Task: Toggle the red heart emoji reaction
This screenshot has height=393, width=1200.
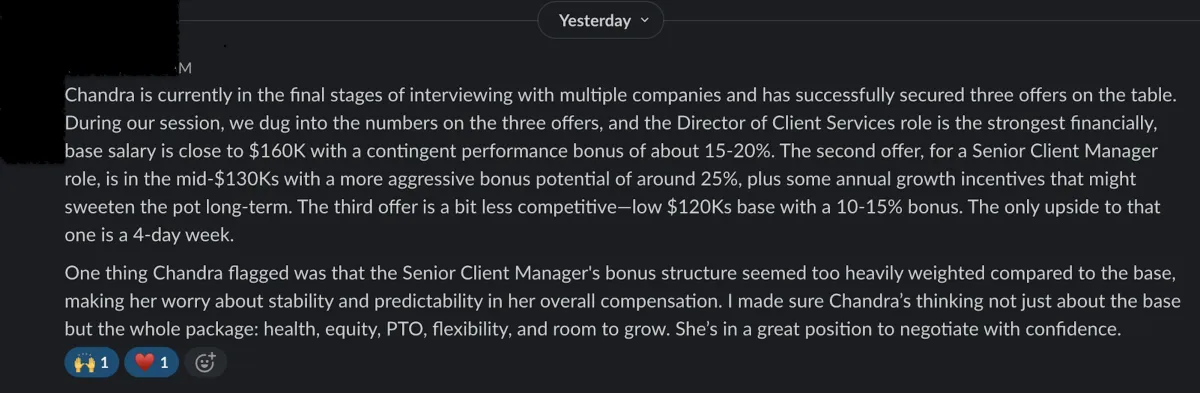Action: pos(152,363)
